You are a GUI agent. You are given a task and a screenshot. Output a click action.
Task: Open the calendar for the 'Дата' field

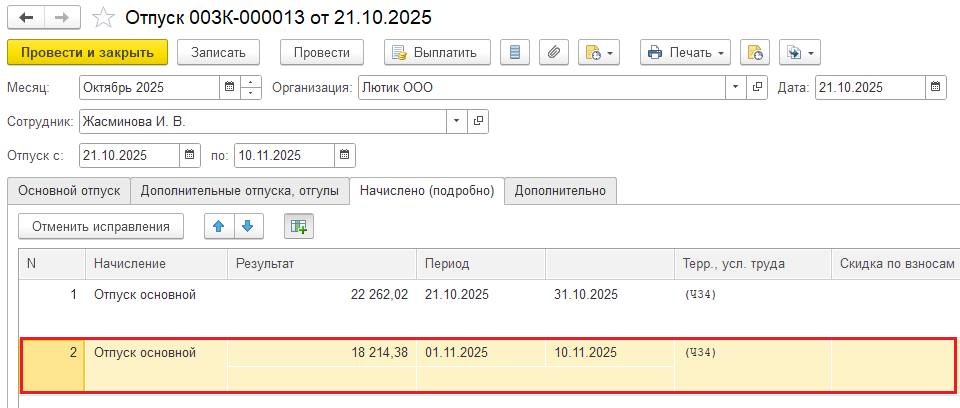(x=935, y=88)
